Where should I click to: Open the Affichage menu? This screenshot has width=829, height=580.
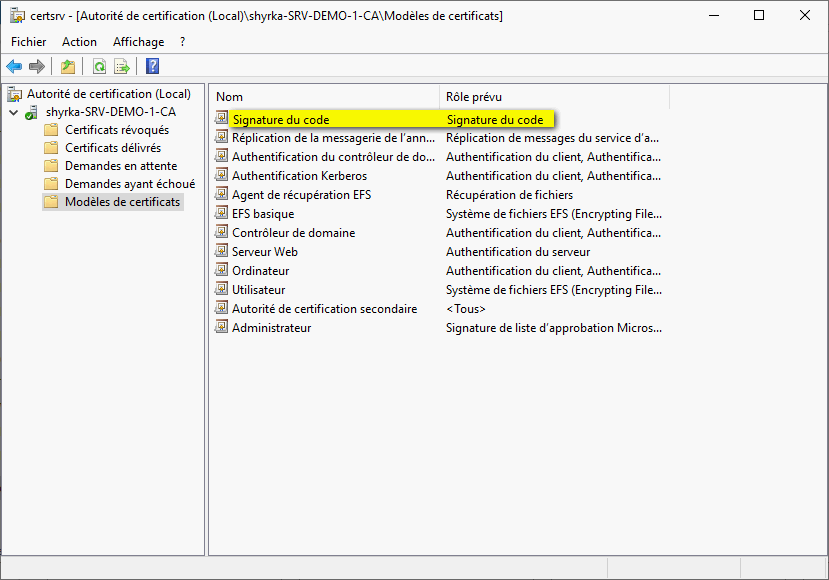[x=138, y=42]
